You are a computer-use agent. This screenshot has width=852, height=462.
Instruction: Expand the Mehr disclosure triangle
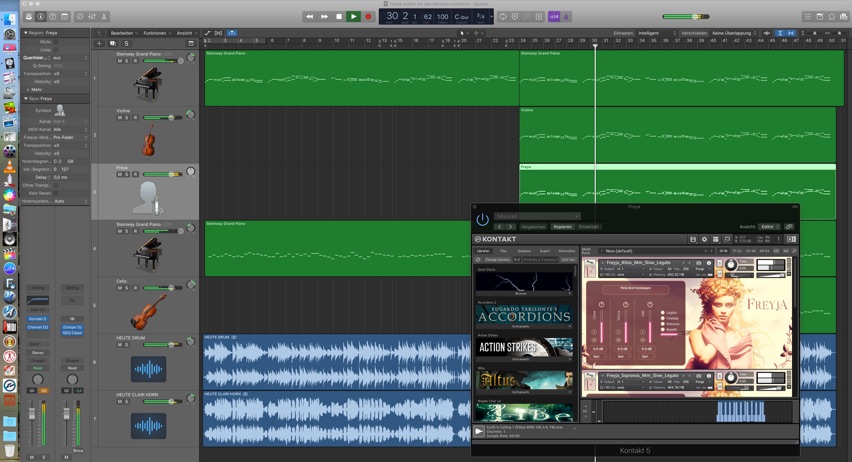click(x=28, y=89)
